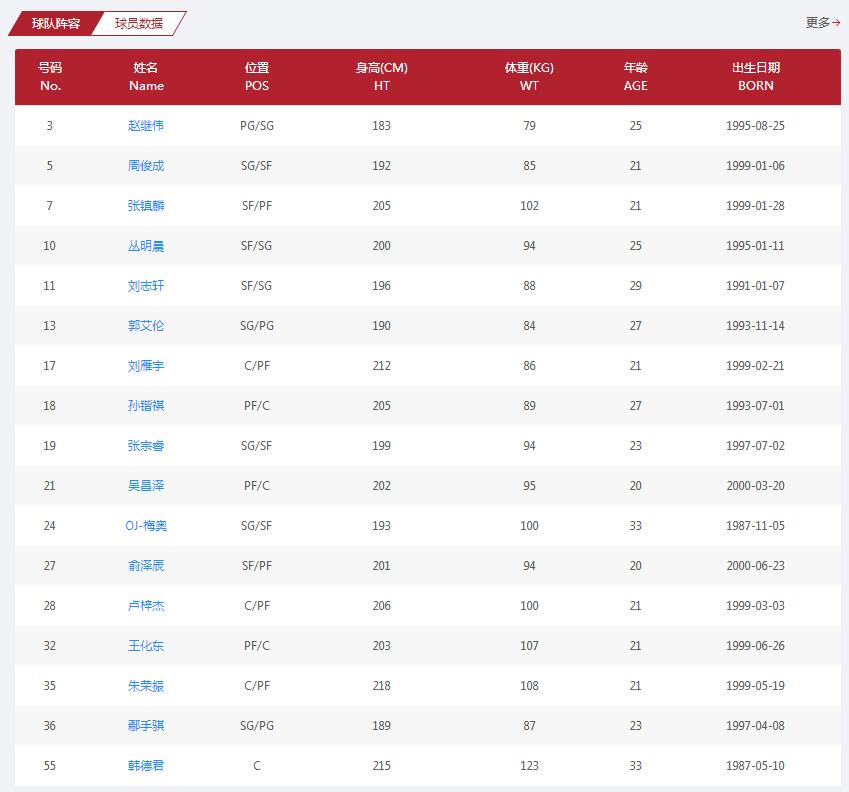Click on 刘雁宇 name link

tap(146, 366)
